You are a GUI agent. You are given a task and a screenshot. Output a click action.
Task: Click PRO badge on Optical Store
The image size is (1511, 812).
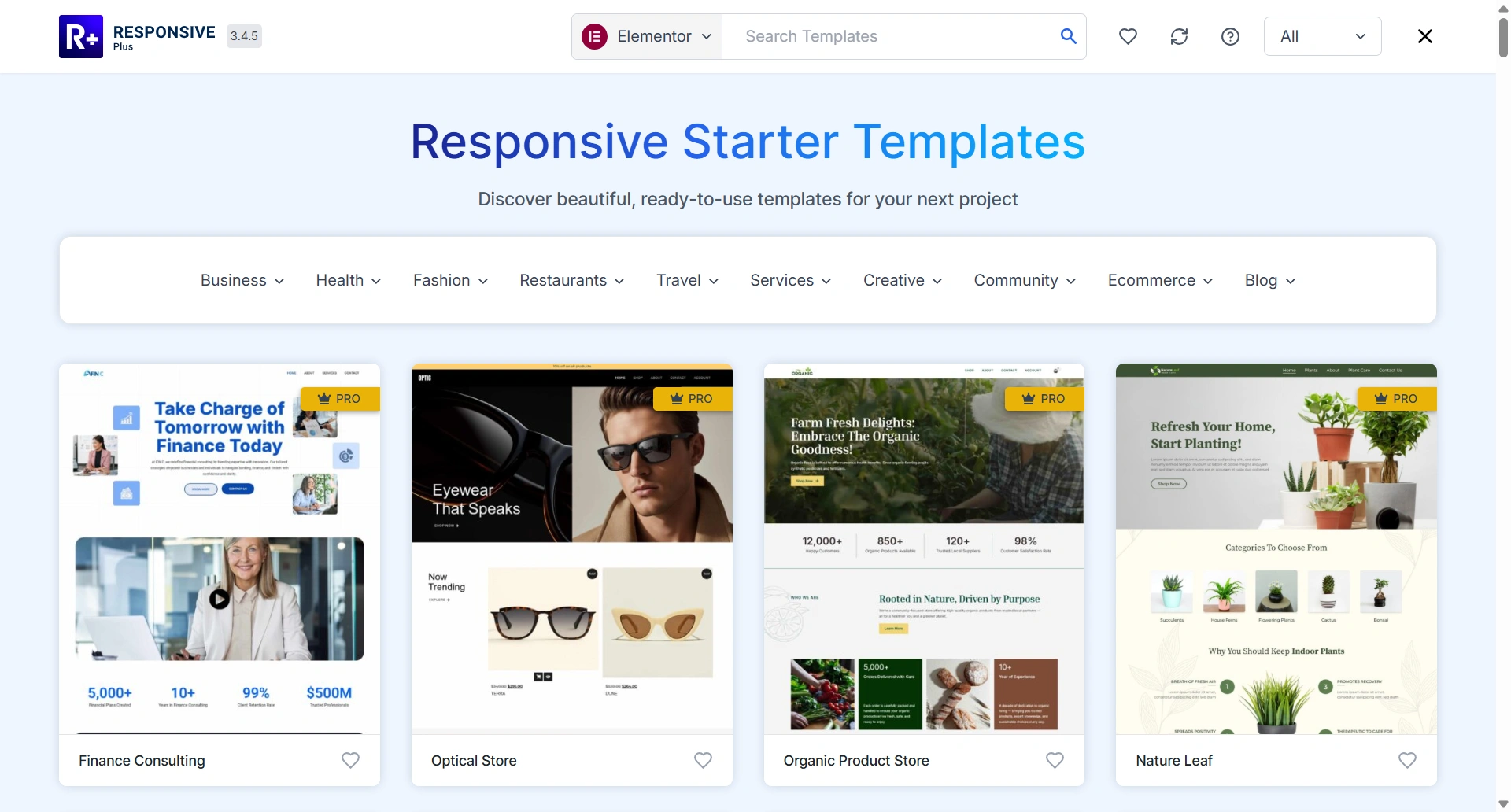click(x=693, y=399)
